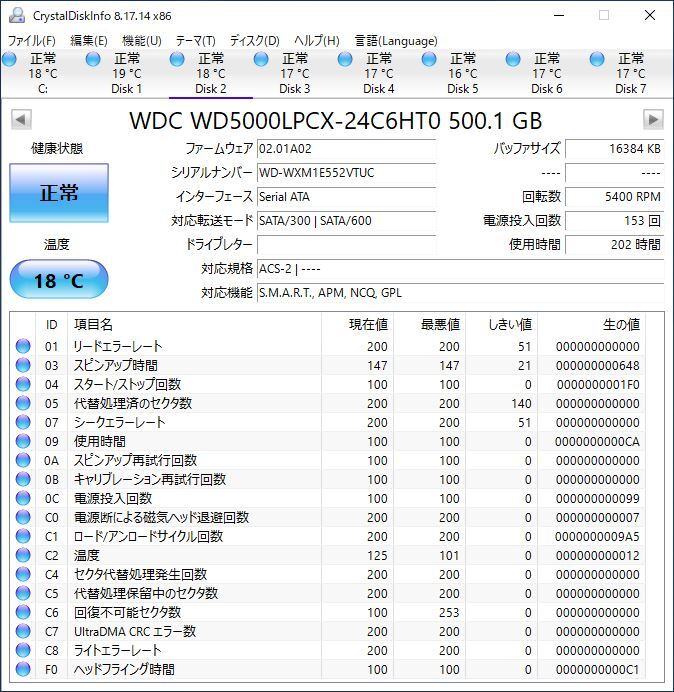Click the status icon for row 04 スタート/ストップ回数

point(23,384)
